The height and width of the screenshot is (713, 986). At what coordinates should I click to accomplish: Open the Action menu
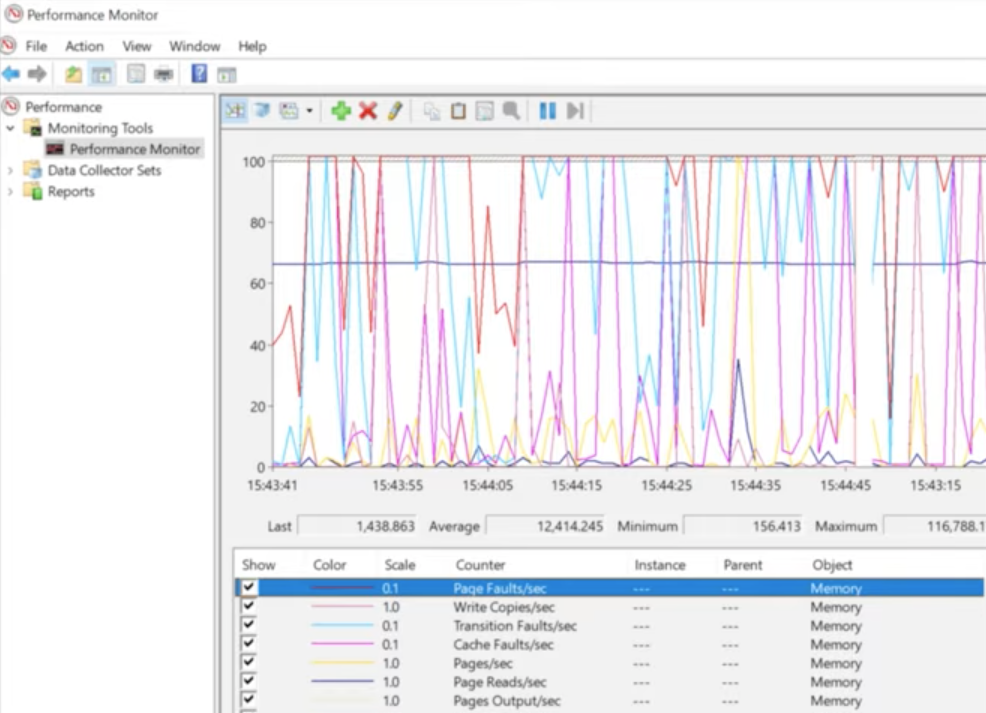tap(84, 46)
